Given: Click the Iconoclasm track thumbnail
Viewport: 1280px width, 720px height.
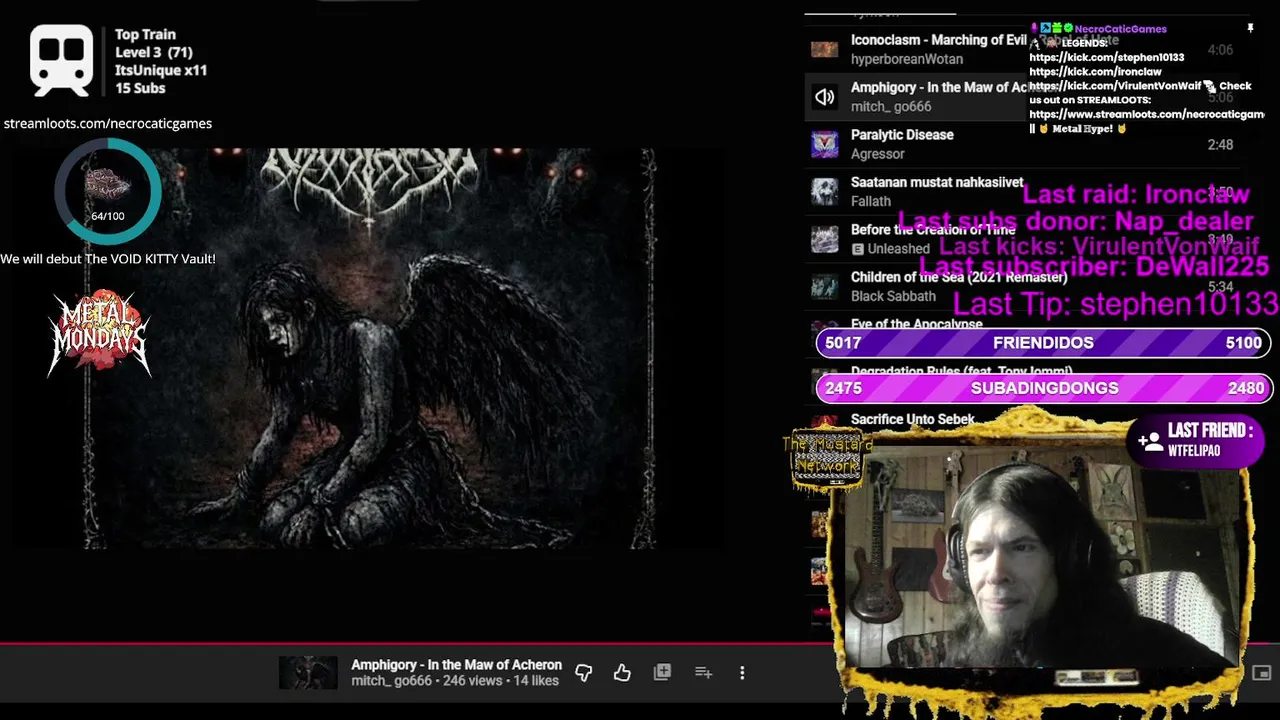Looking at the screenshot, I should tap(824, 49).
